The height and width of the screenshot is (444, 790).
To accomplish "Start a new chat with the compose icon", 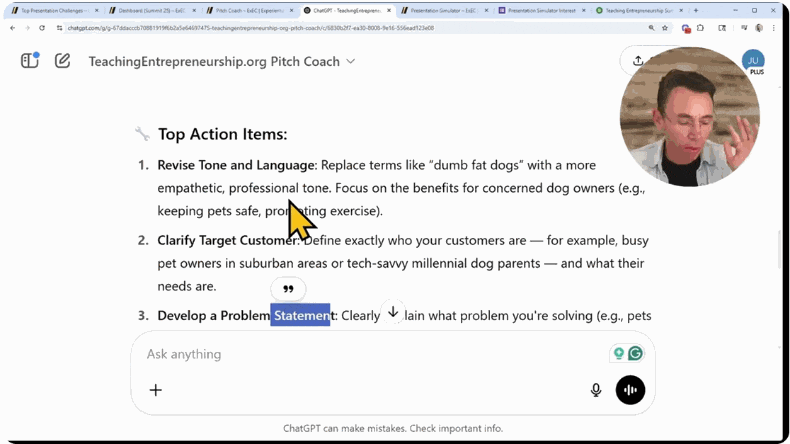I will pyautogui.click(x=62, y=61).
